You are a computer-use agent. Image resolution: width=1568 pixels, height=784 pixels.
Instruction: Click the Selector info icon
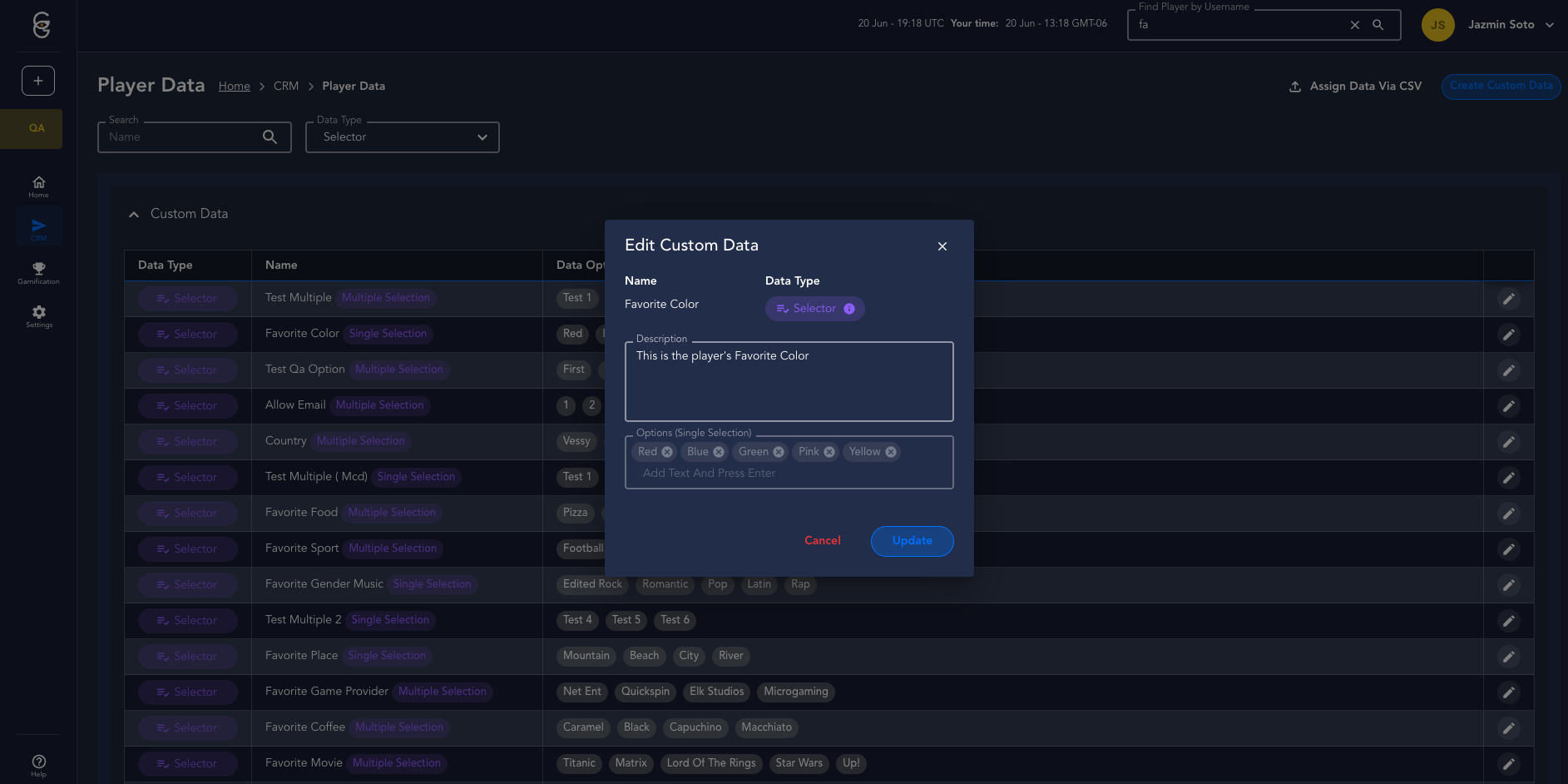tap(849, 309)
